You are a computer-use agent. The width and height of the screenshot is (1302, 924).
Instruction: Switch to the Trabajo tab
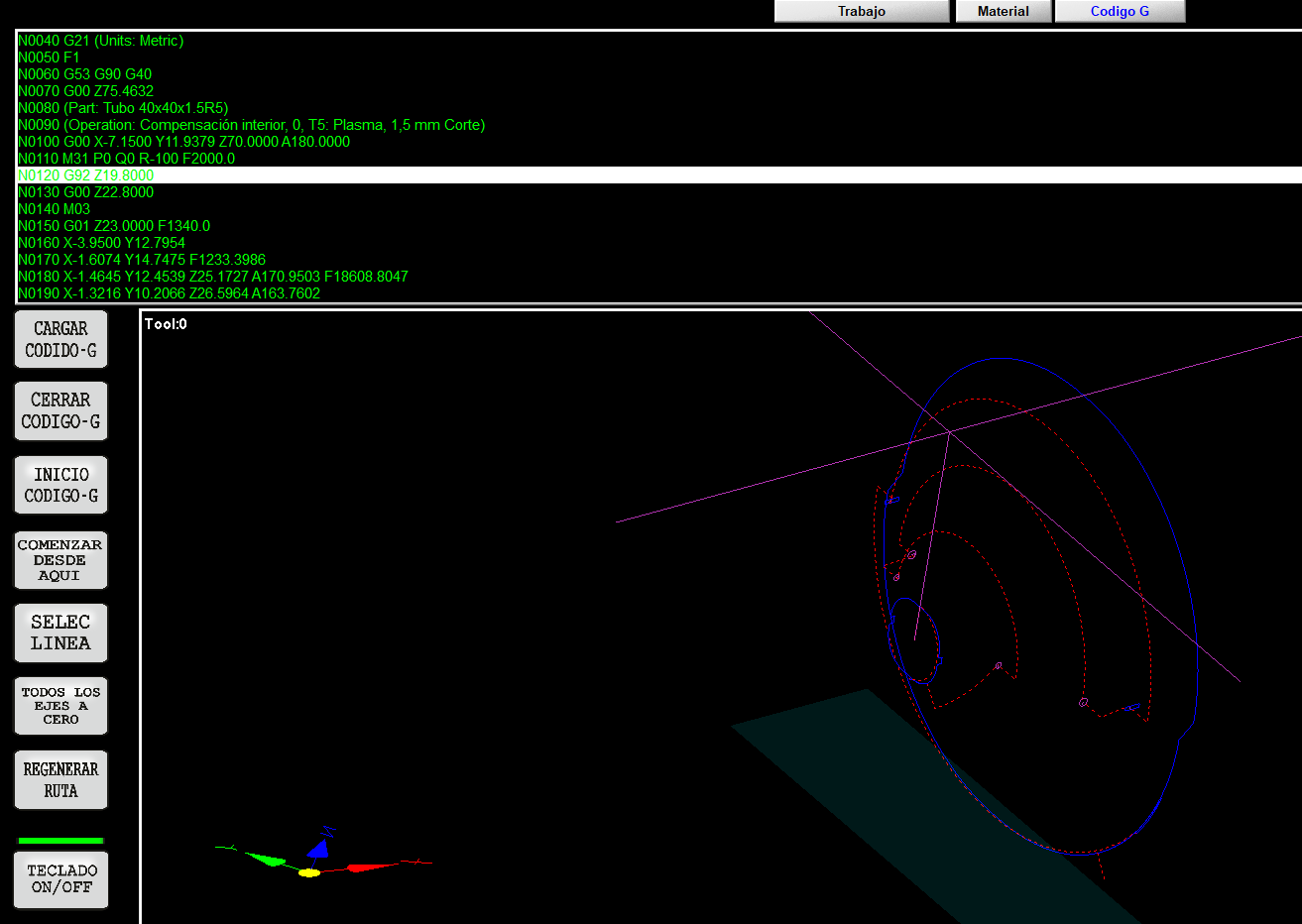[862, 11]
